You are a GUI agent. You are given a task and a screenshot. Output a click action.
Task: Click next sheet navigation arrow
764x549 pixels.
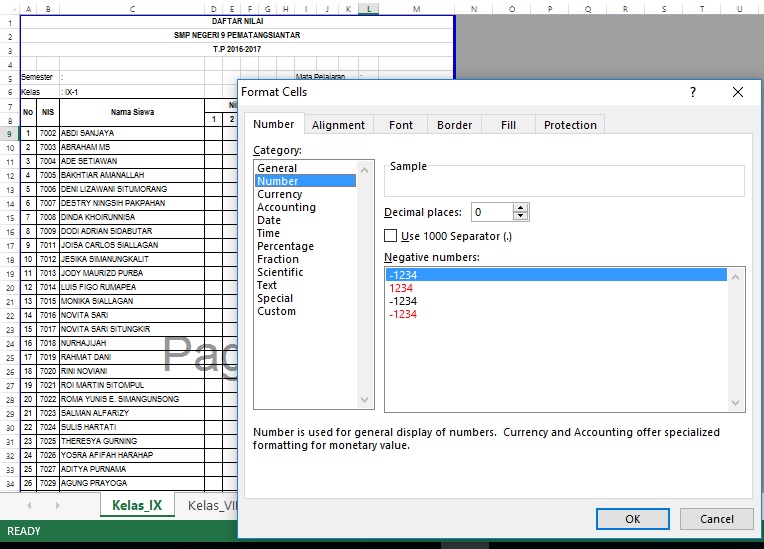point(57,506)
